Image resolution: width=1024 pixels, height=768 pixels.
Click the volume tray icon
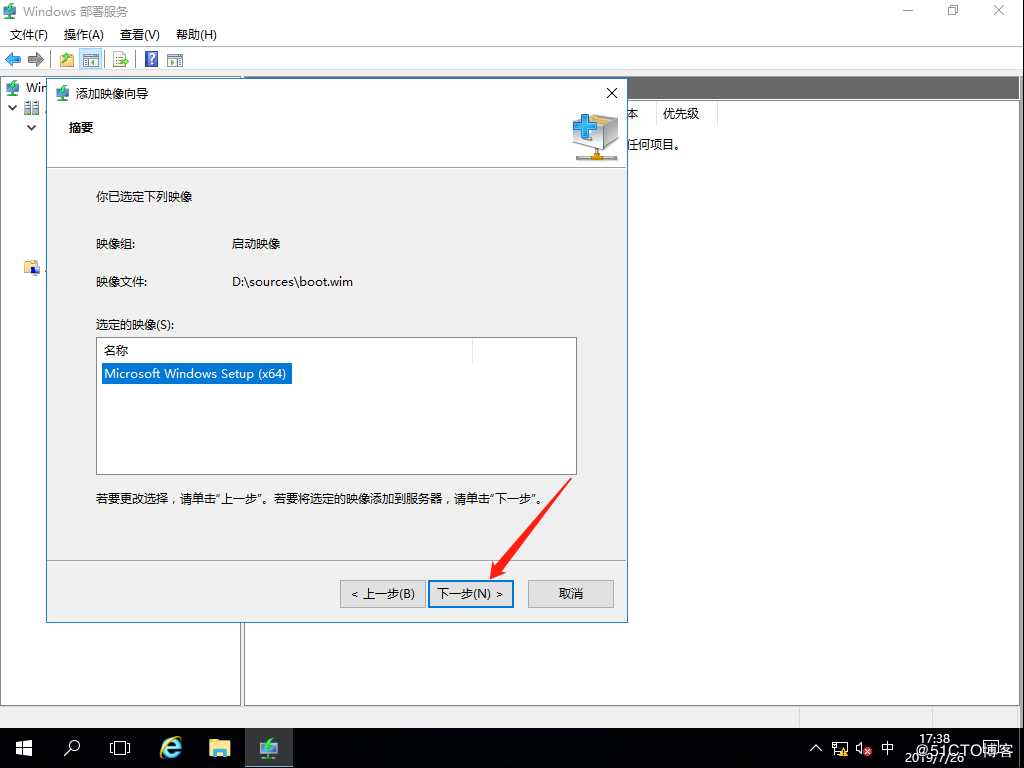863,748
